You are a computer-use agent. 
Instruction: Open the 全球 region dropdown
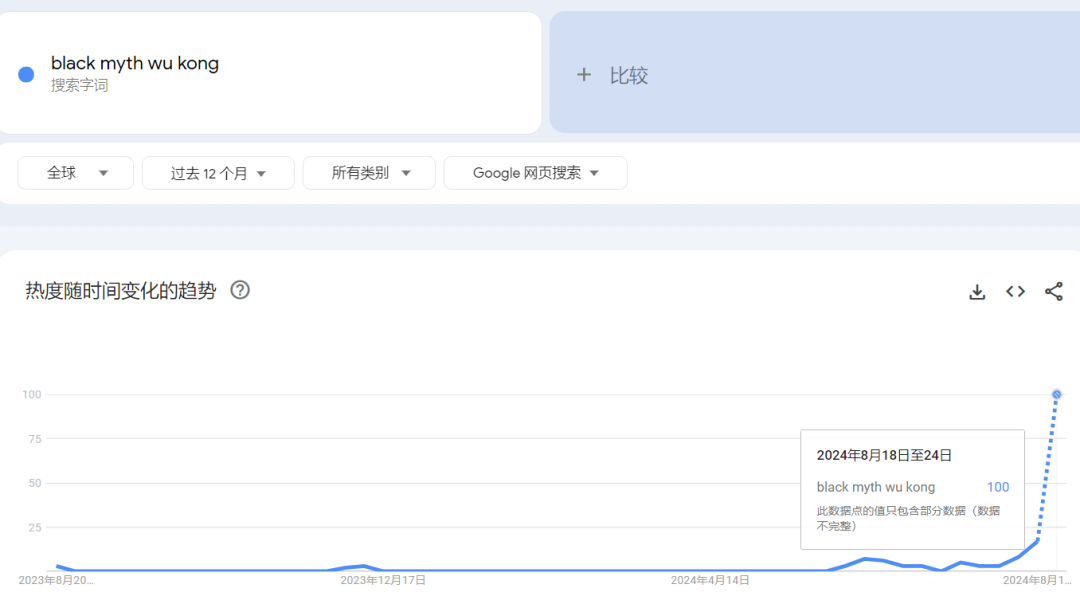tap(76, 173)
